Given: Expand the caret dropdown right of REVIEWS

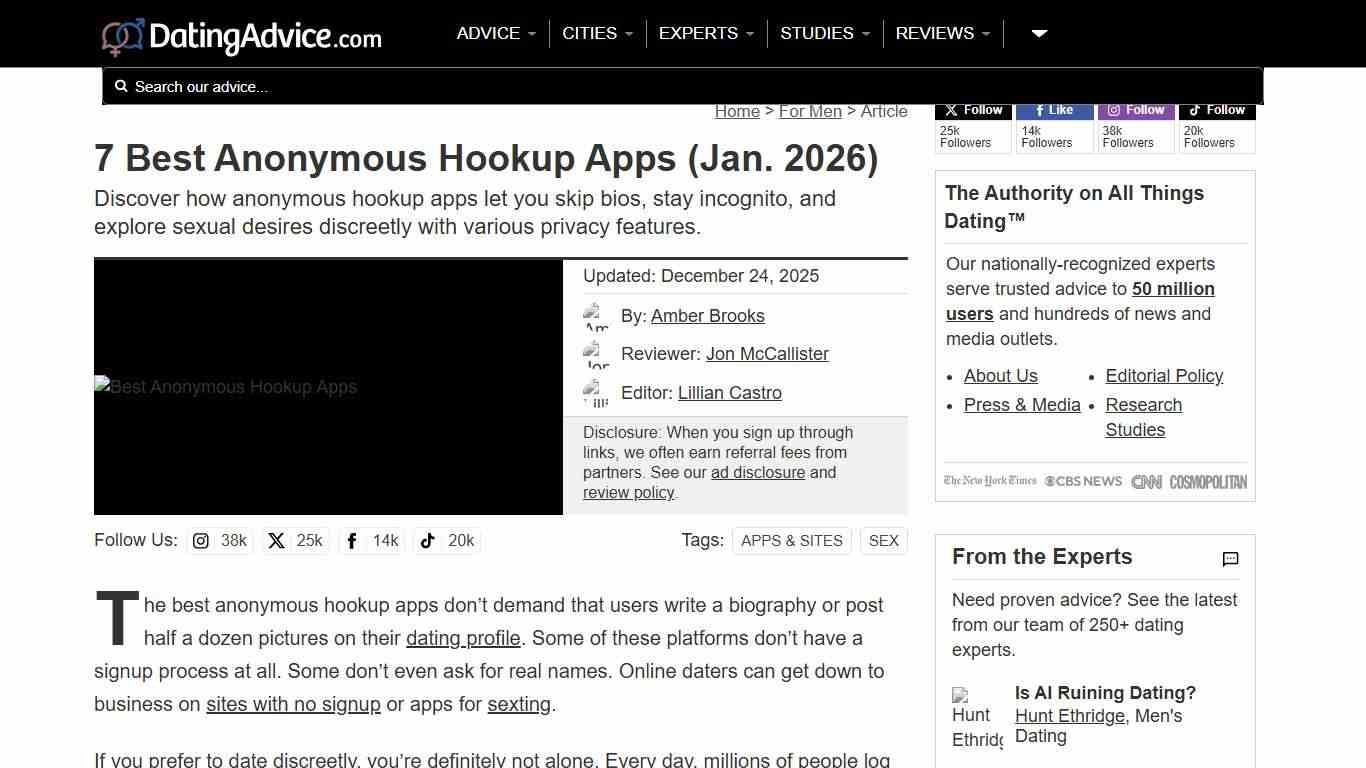Looking at the screenshot, I should [x=1038, y=33].
